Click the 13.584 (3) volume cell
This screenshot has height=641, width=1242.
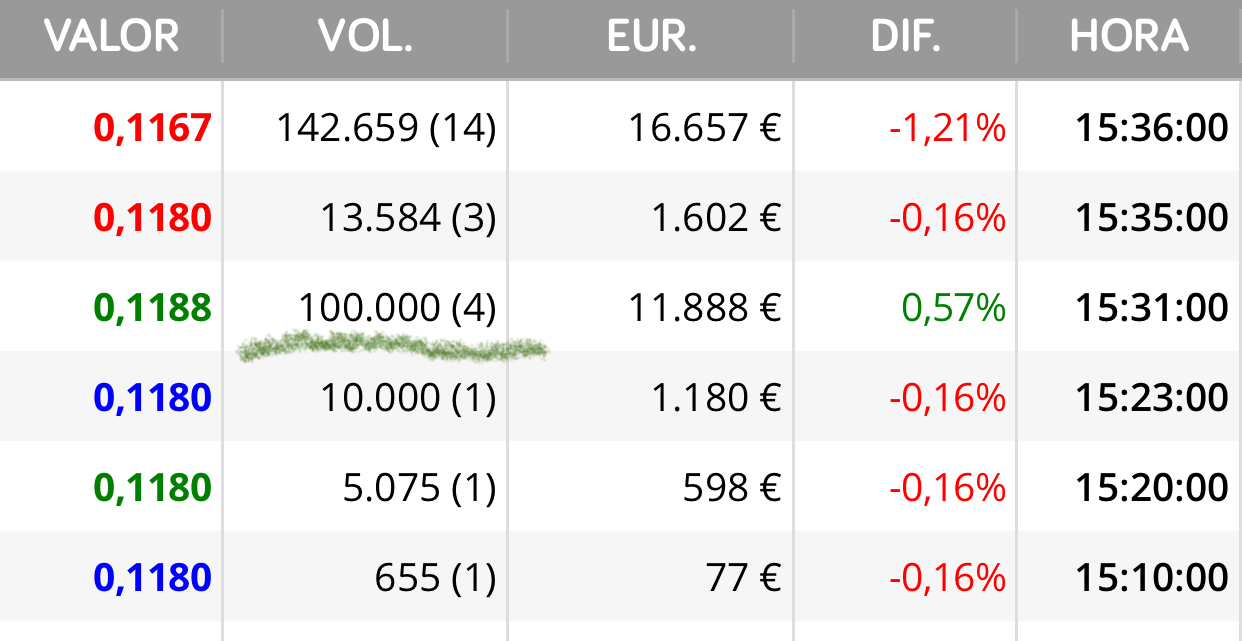pyautogui.click(x=408, y=218)
